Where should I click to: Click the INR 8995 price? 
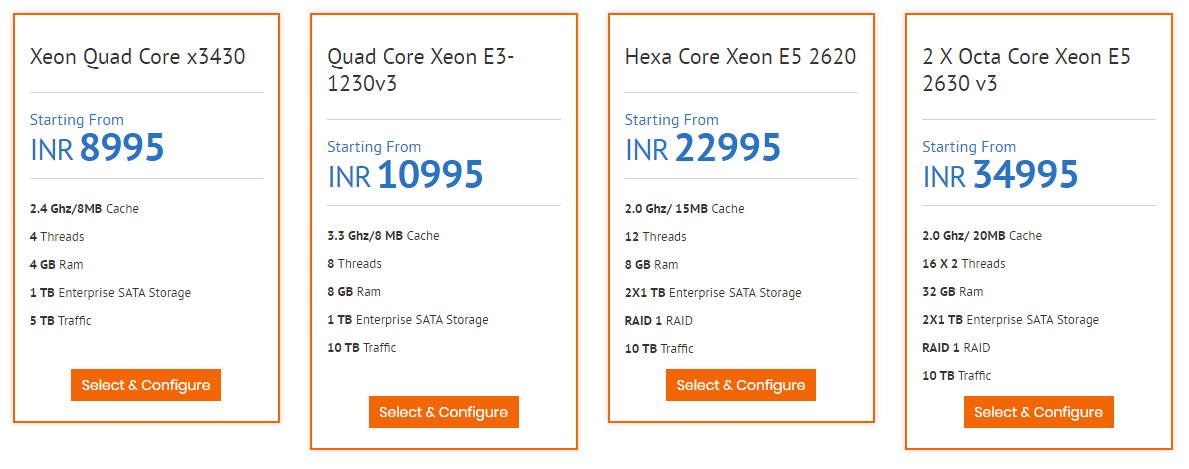coord(97,148)
